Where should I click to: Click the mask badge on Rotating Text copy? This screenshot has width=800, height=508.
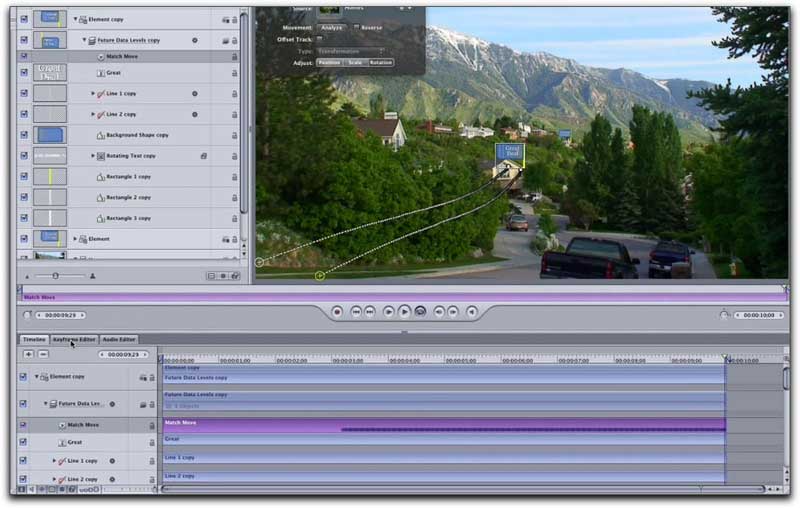click(x=204, y=156)
